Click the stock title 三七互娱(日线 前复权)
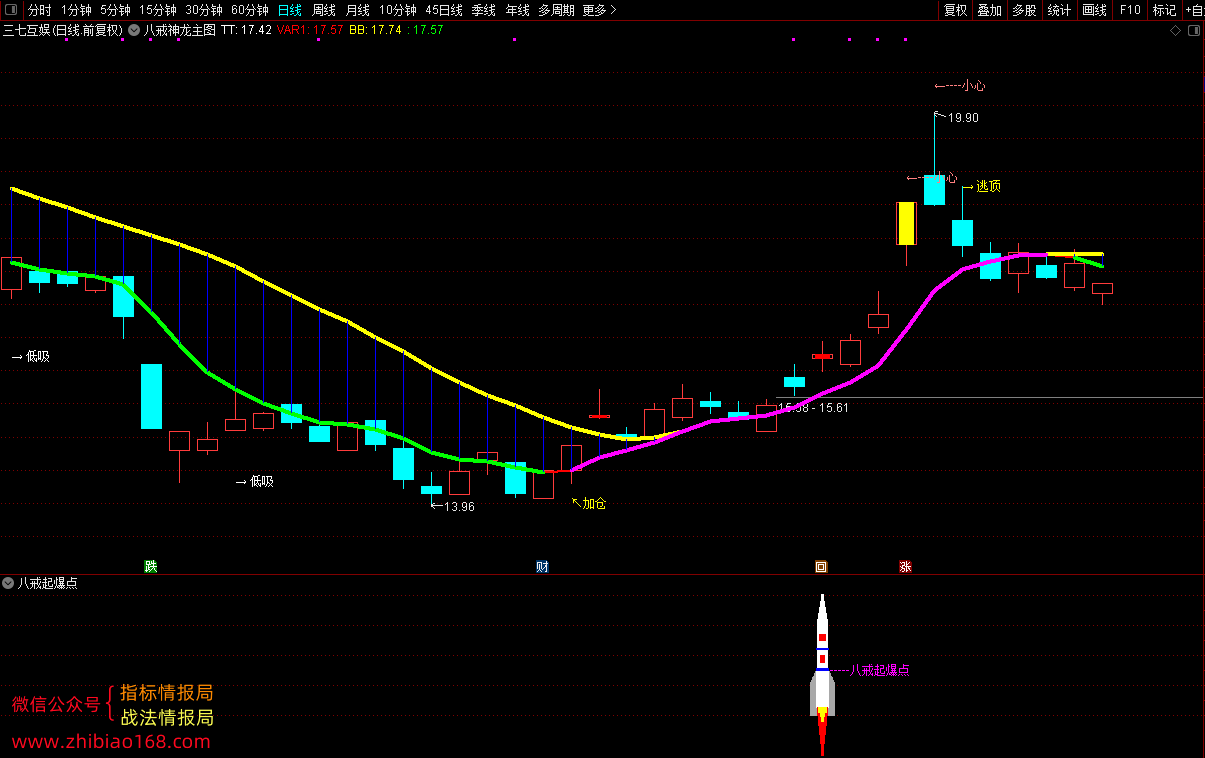 pyautogui.click(x=63, y=30)
